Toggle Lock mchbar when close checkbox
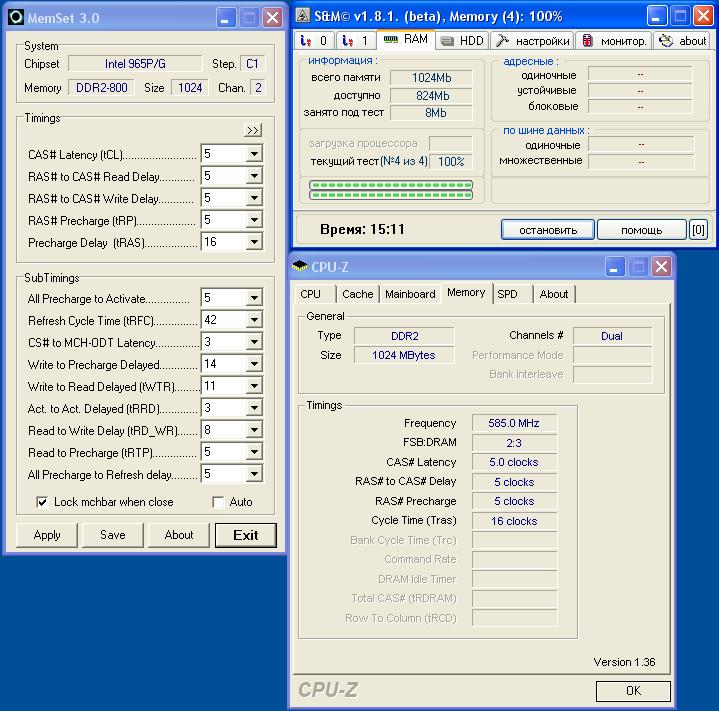 coord(42,502)
